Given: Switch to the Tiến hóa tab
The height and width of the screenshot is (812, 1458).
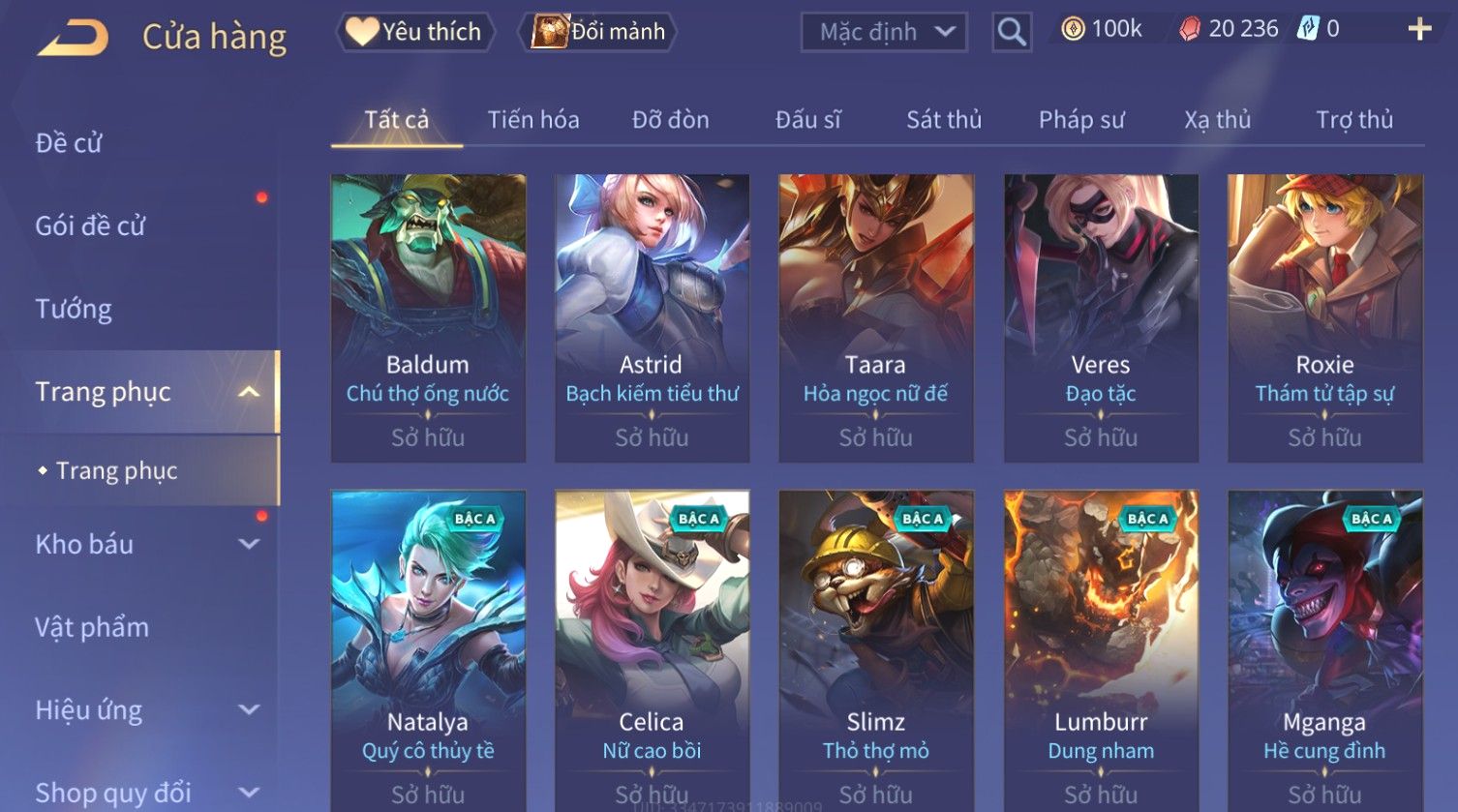Looking at the screenshot, I should tap(533, 120).
